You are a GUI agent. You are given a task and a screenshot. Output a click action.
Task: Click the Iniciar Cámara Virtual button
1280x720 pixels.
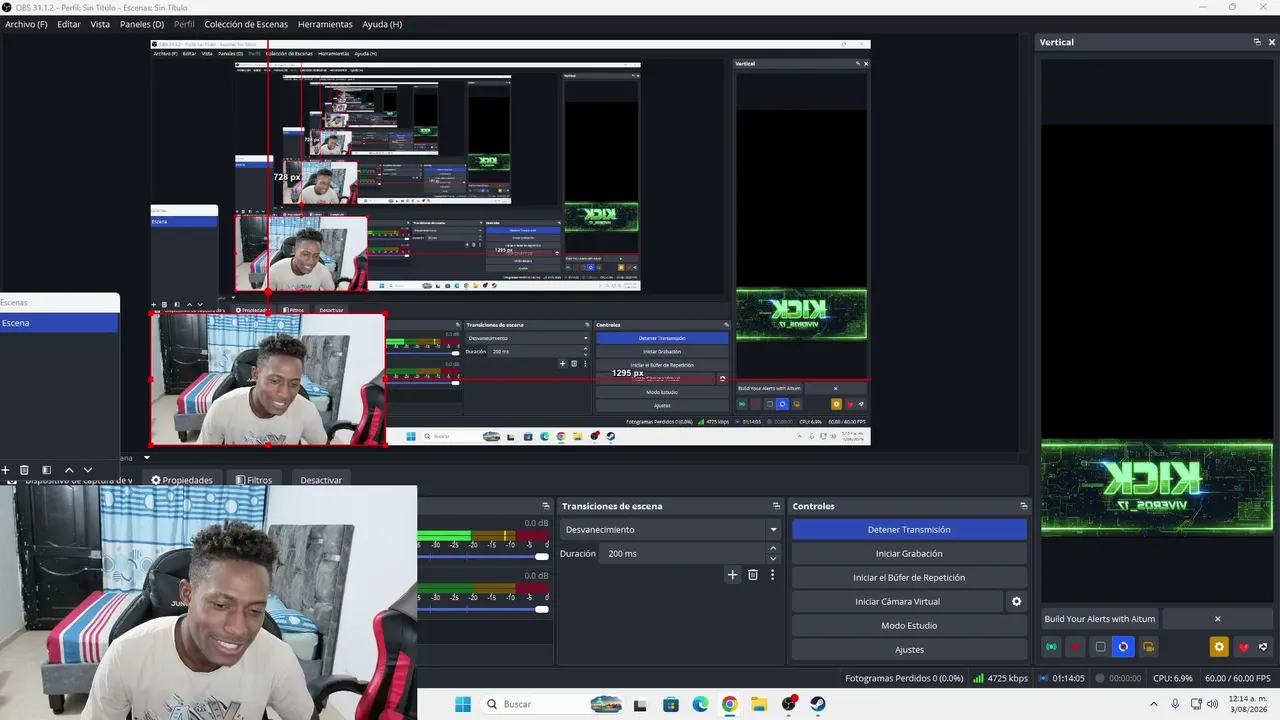(897, 601)
